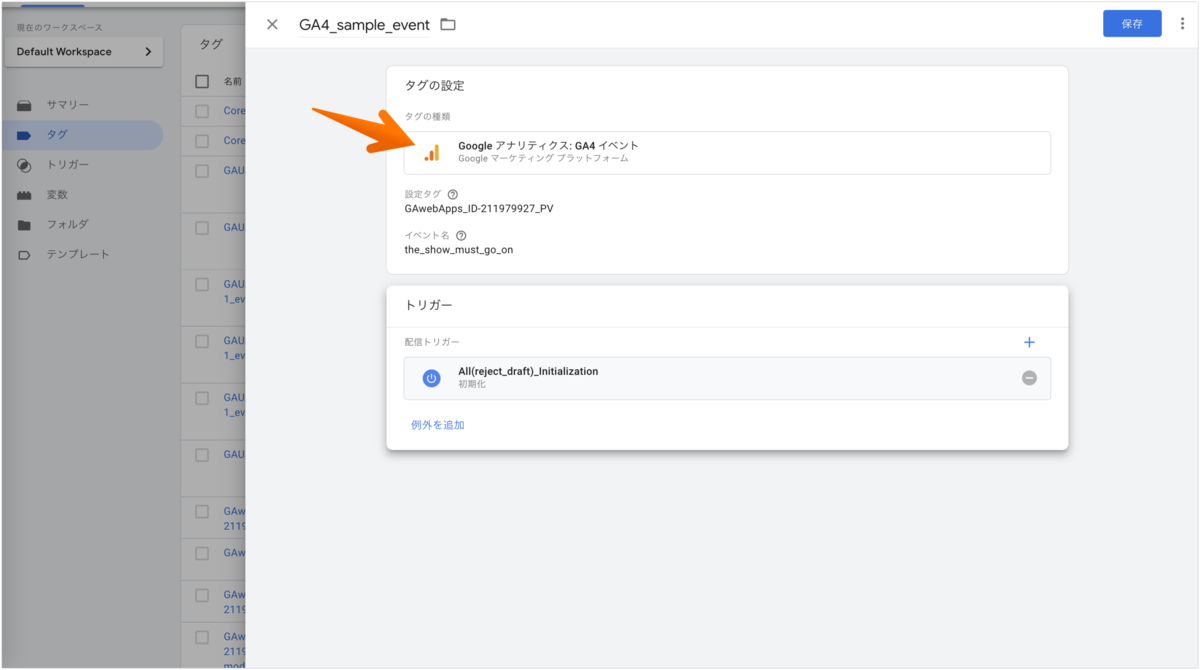The width and height of the screenshot is (1200, 670).
Task: Click the blue initialization trigger power icon
Action: coord(431,378)
